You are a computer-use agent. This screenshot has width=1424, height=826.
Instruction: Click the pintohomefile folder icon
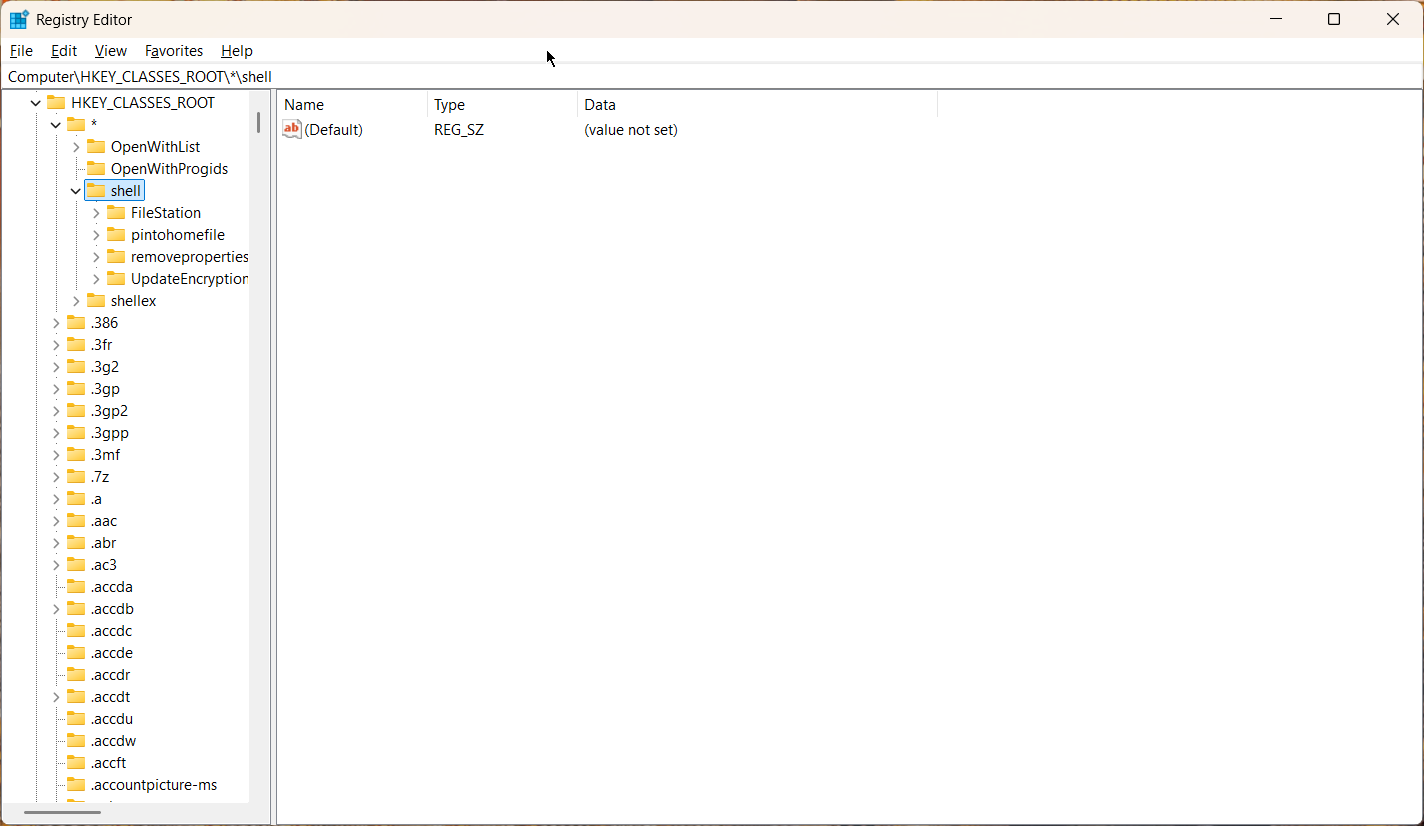pyautogui.click(x=116, y=234)
